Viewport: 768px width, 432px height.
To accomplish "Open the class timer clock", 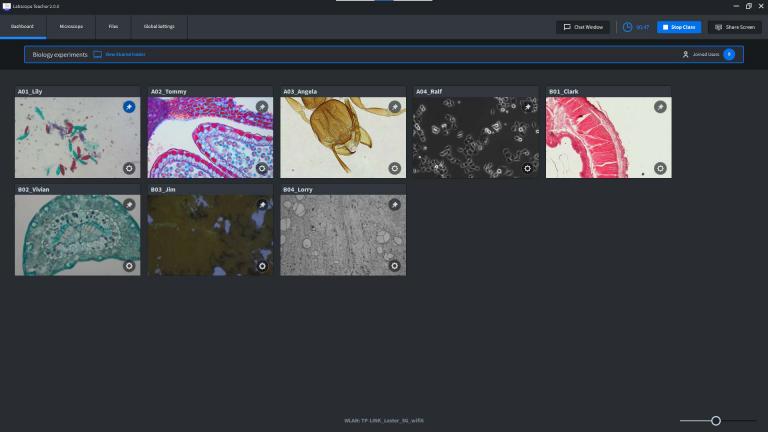I will click(x=628, y=27).
